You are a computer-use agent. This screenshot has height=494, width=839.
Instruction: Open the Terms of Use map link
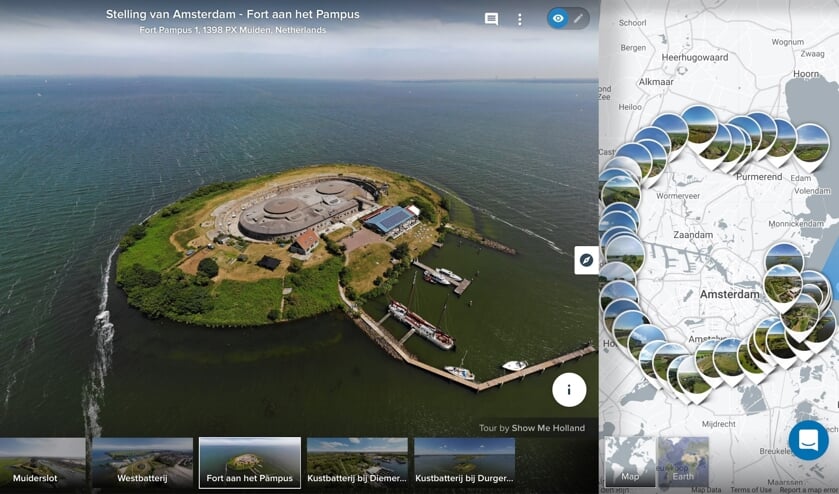click(x=751, y=490)
